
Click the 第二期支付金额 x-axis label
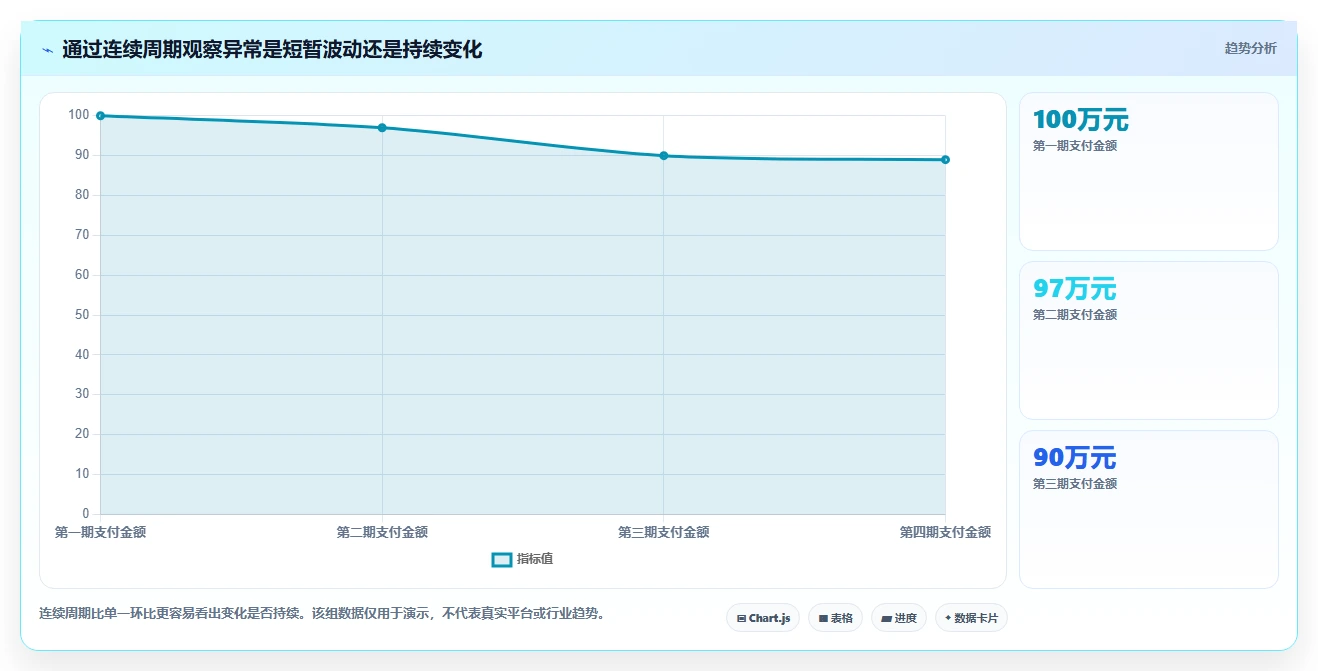(382, 533)
